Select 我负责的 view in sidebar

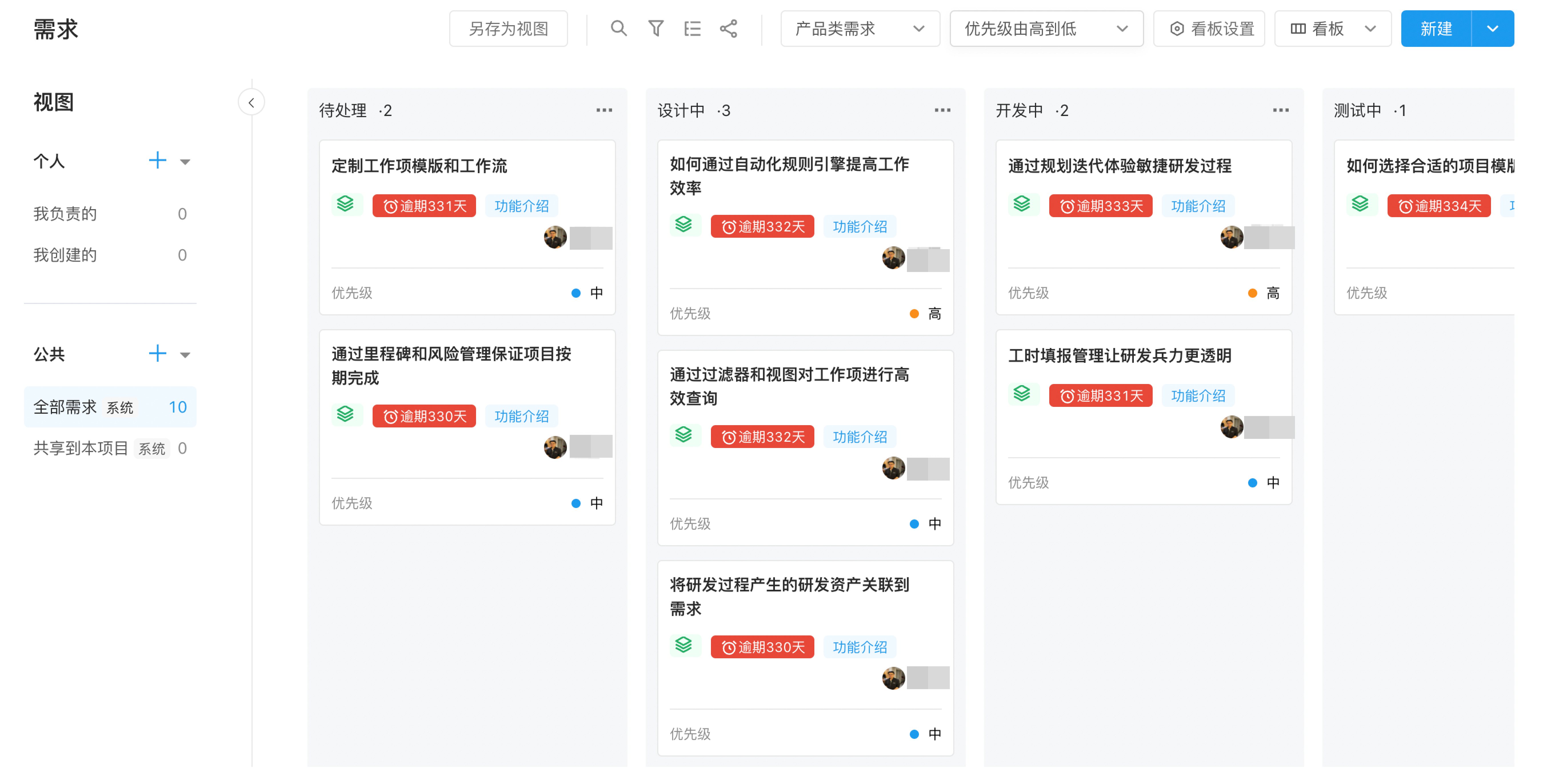(x=65, y=213)
